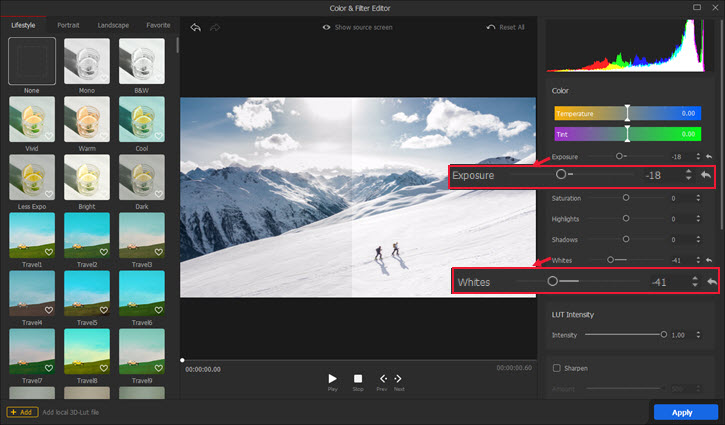Go to previous frame with Prev

click(x=382, y=379)
